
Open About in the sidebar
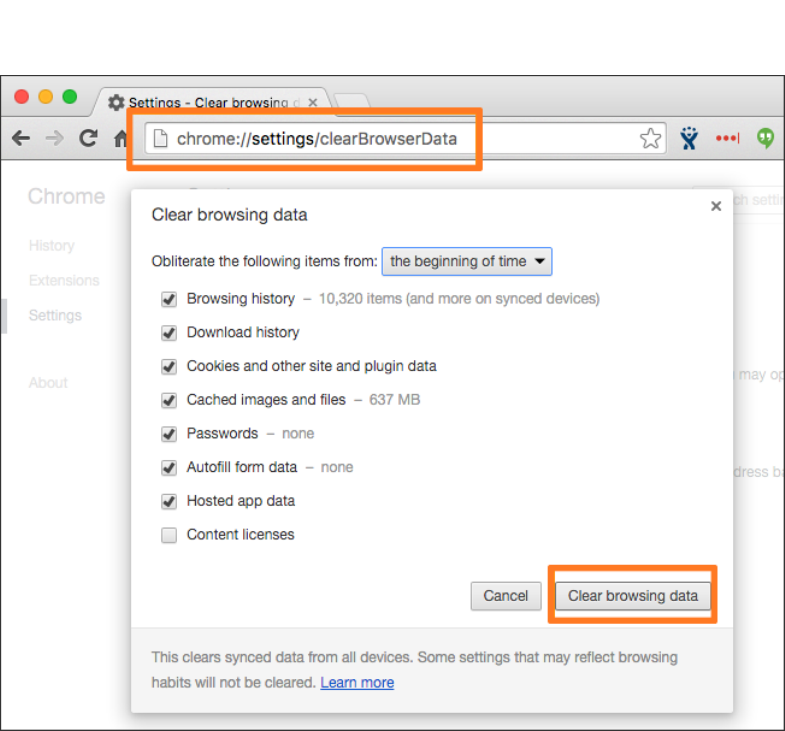(x=48, y=383)
